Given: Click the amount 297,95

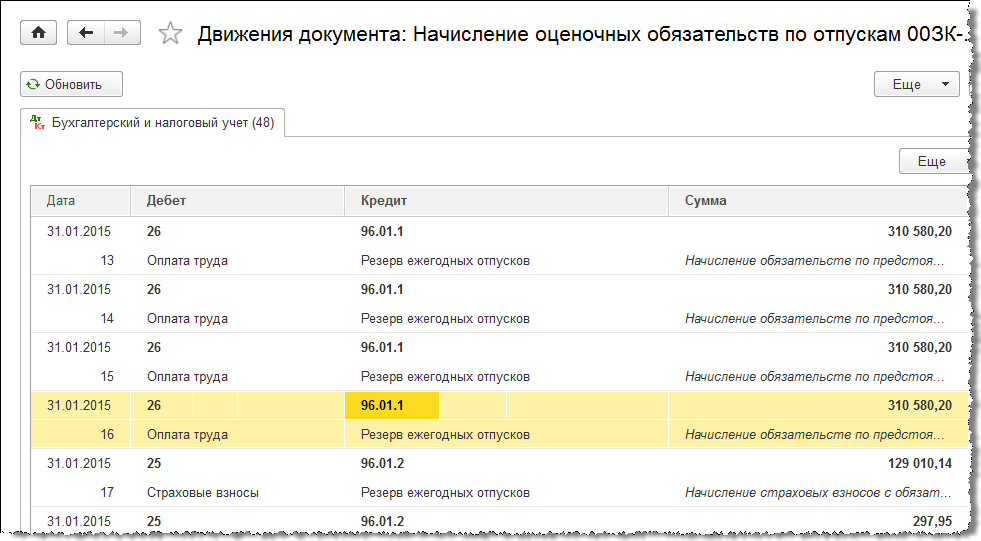Looking at the screenshot, I should (x=932, y=522).
